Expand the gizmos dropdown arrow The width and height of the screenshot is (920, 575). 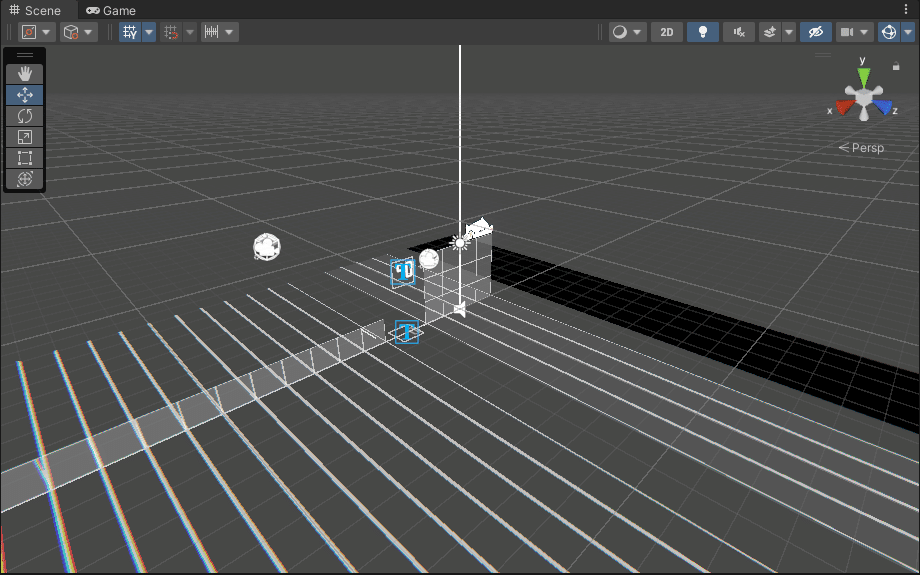pyautogui.click(x=908, y=32)
